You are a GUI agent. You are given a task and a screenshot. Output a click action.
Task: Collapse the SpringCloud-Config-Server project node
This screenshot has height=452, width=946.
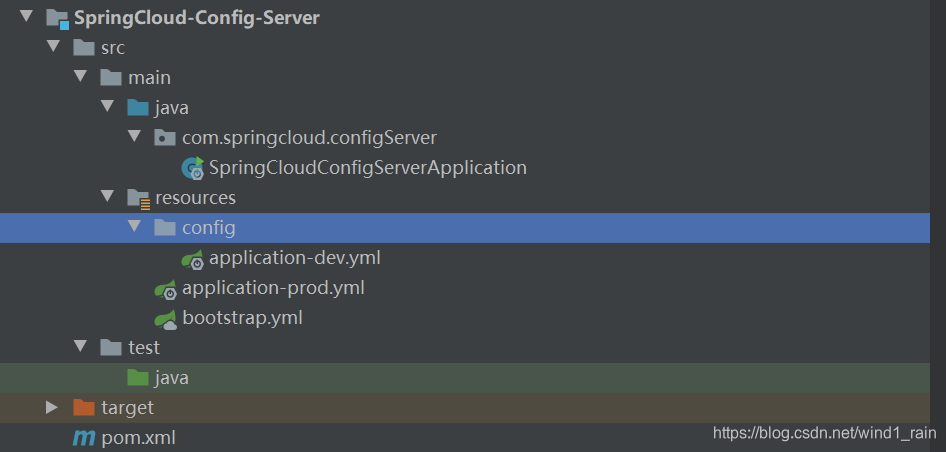tap(26, 16)
